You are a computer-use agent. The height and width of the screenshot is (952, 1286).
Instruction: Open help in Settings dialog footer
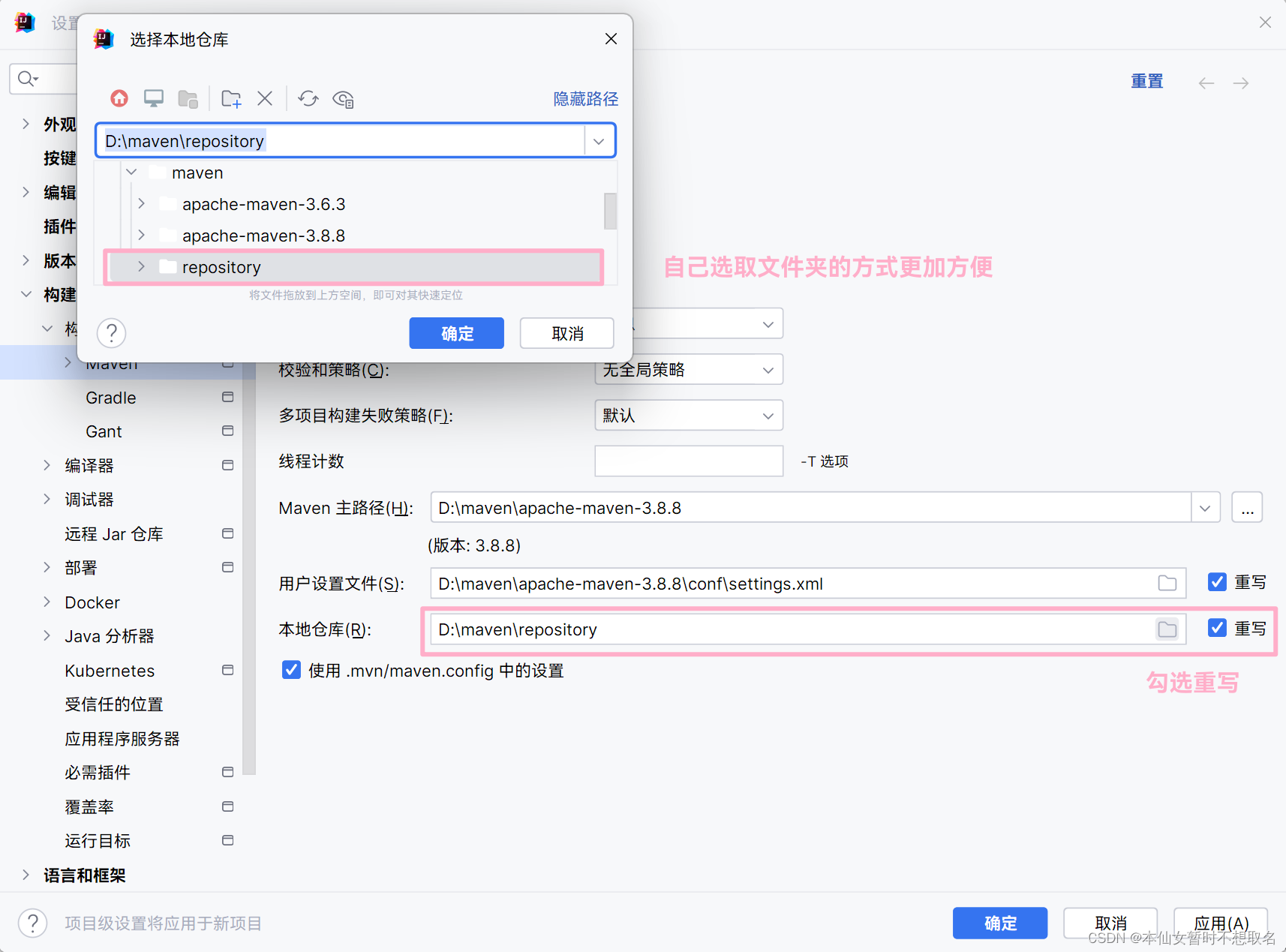(32, 923)
